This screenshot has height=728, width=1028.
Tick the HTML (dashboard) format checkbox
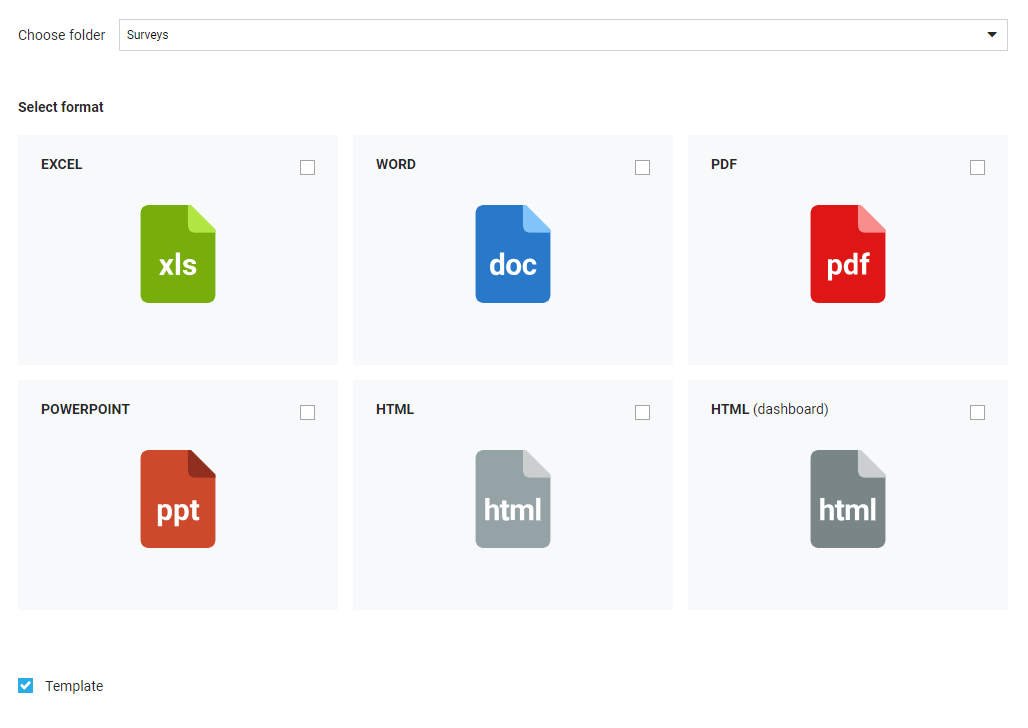978,412
